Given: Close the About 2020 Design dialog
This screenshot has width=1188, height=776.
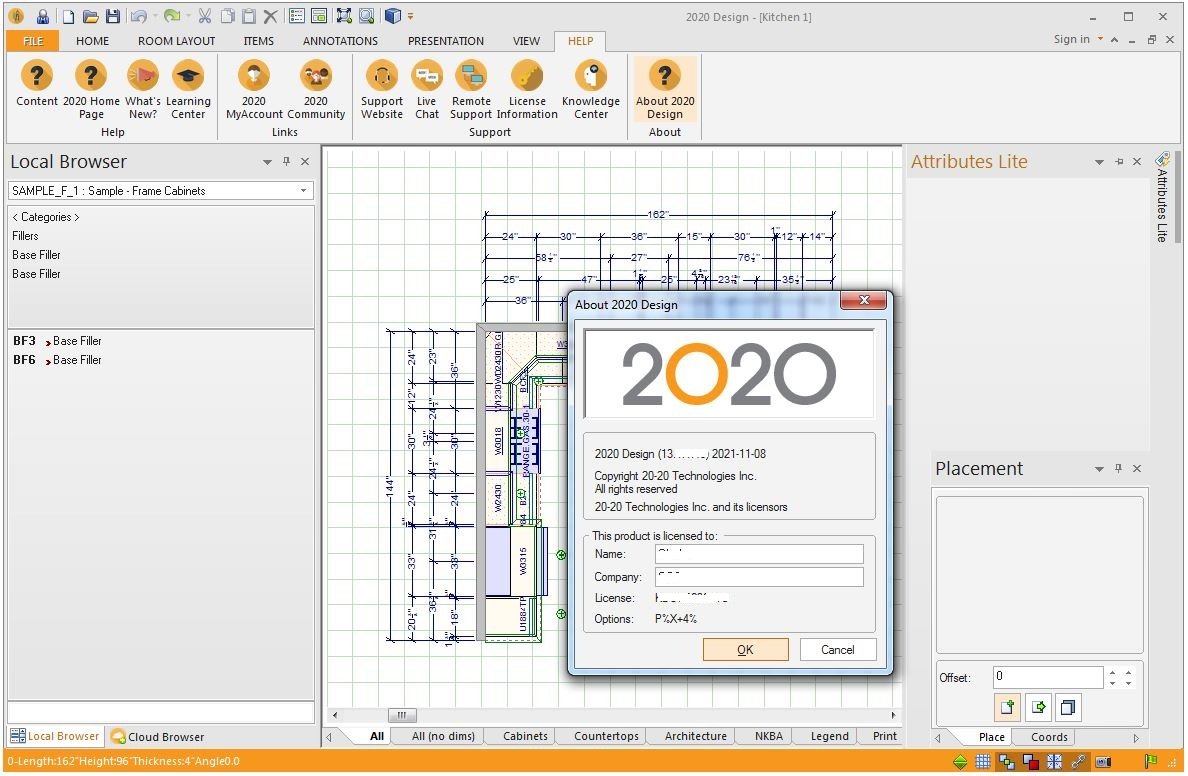Looking at the screenshot, I should [864, 301].
